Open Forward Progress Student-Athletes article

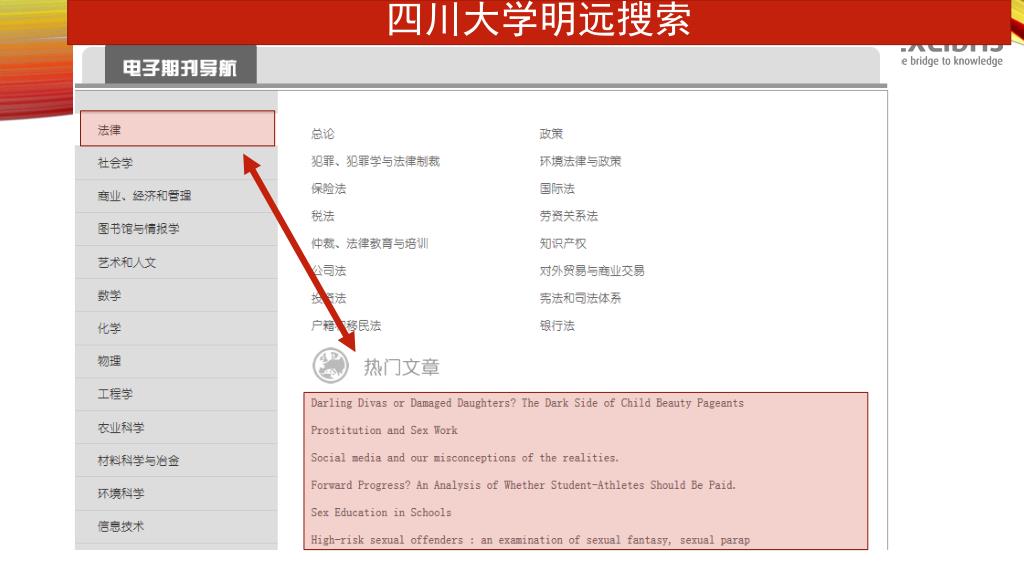523,485
